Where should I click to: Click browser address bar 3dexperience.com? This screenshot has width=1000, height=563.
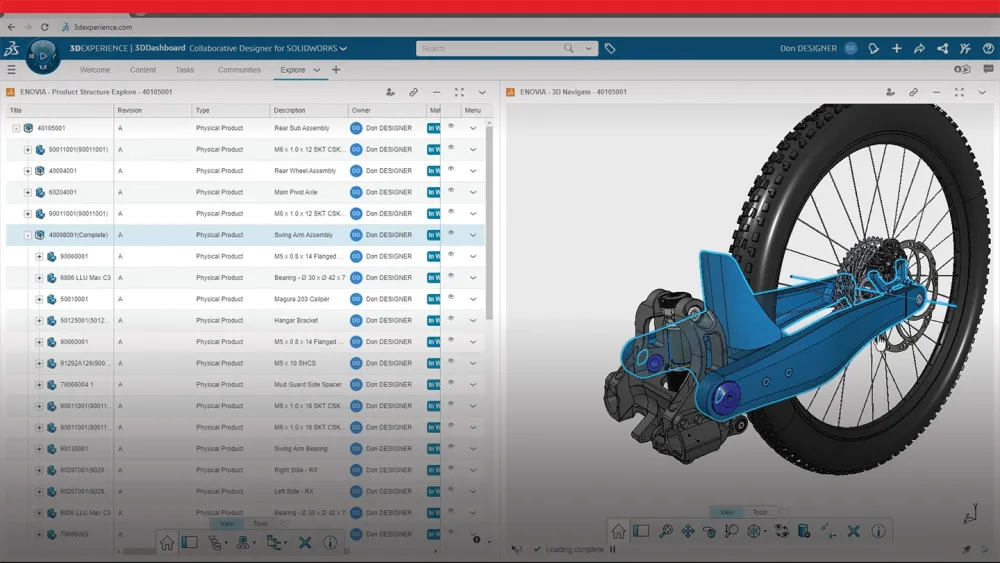pos(103,27)
